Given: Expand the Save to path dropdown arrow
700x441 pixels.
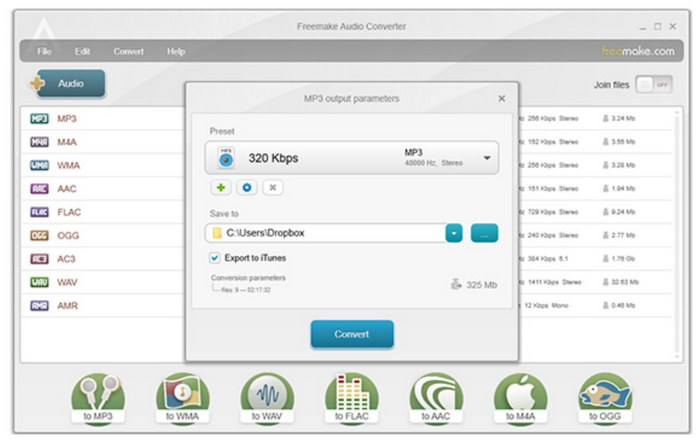Looking at the screenshot, I should 454,233.
